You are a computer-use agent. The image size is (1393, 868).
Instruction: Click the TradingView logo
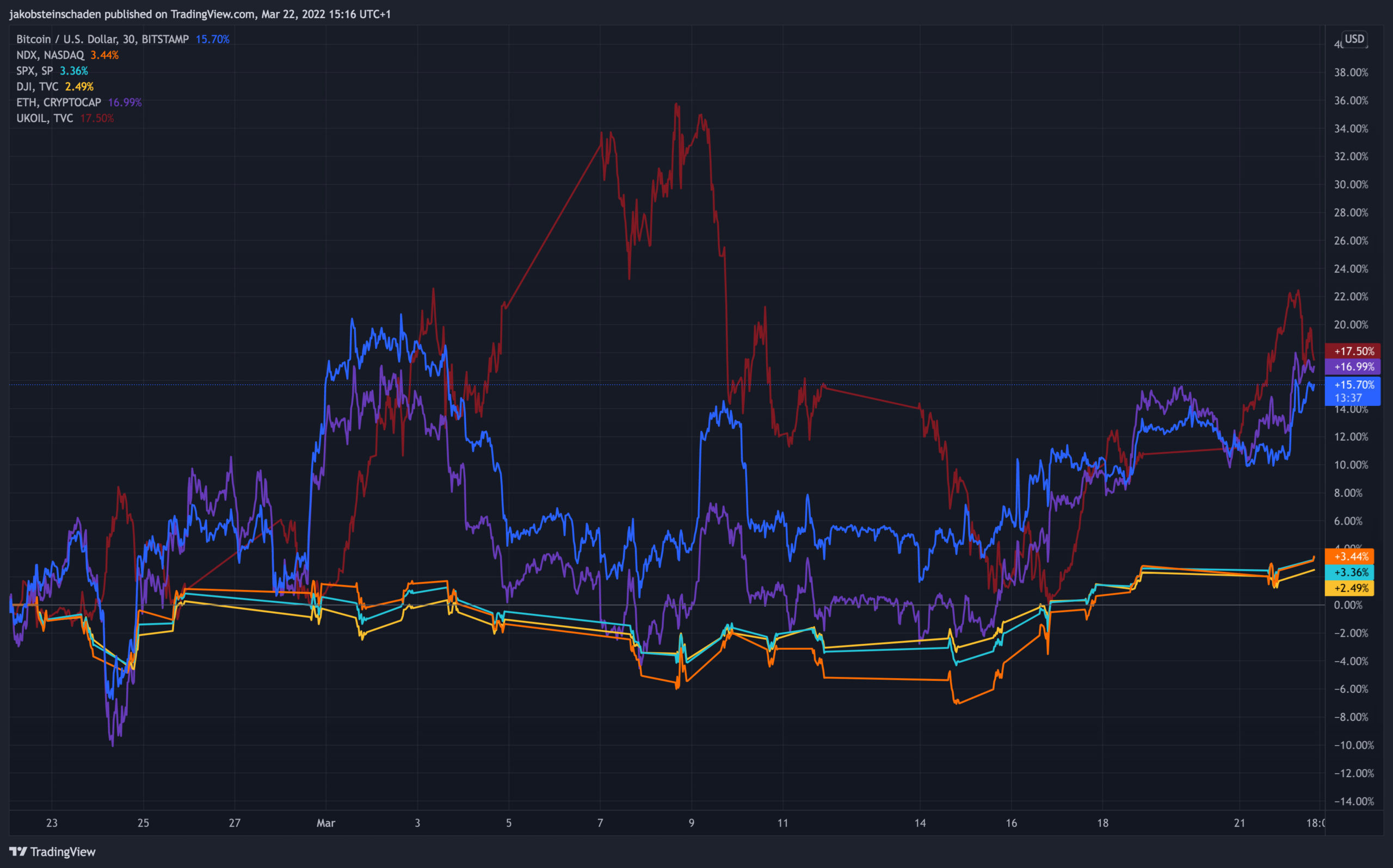[x=52, y=851]
